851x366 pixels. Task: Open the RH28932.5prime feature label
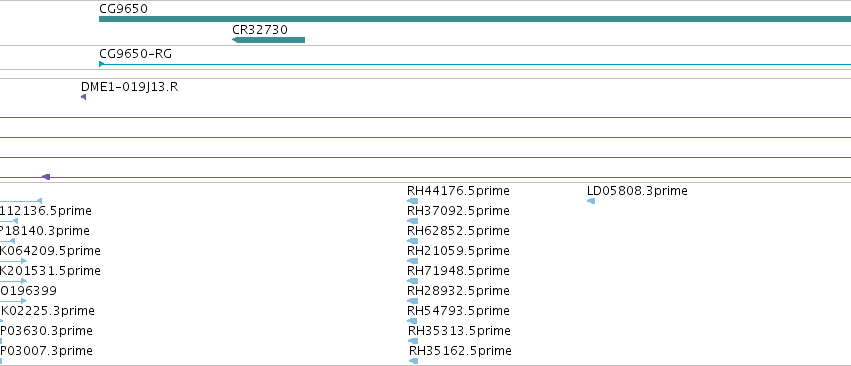click(x=458, y=291)
